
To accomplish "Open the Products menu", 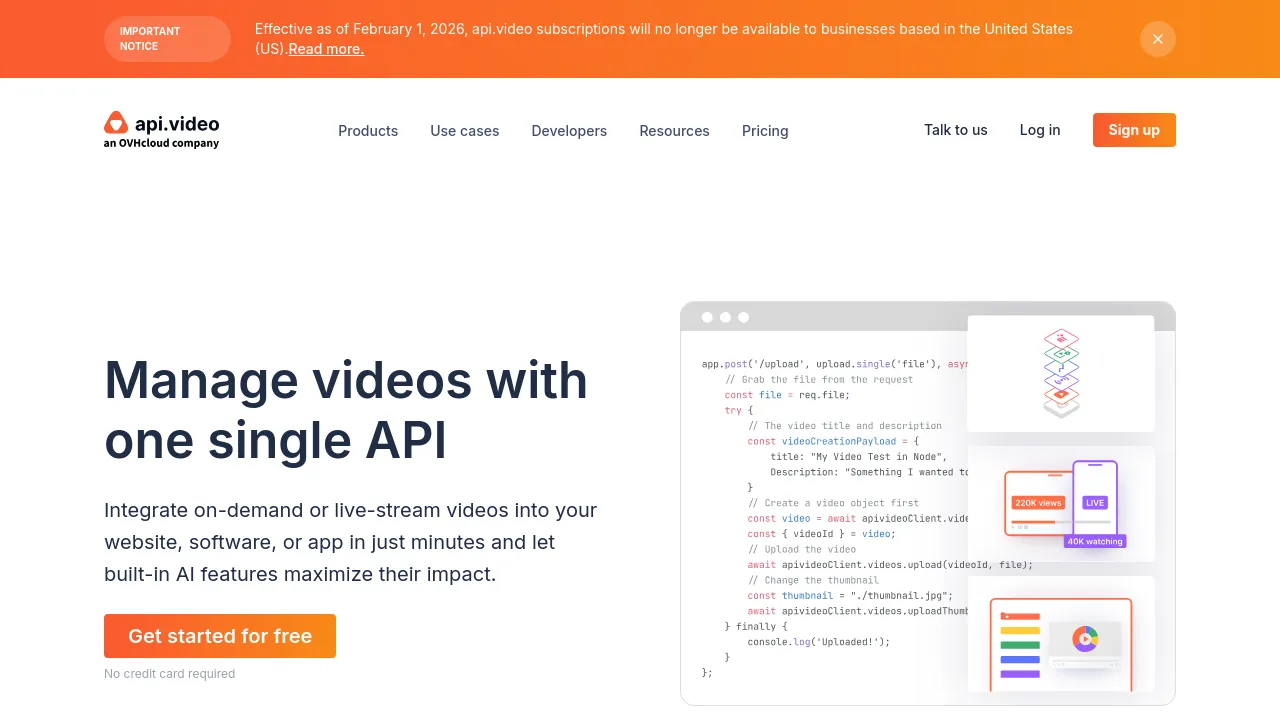I will click(x=368, y=131).
